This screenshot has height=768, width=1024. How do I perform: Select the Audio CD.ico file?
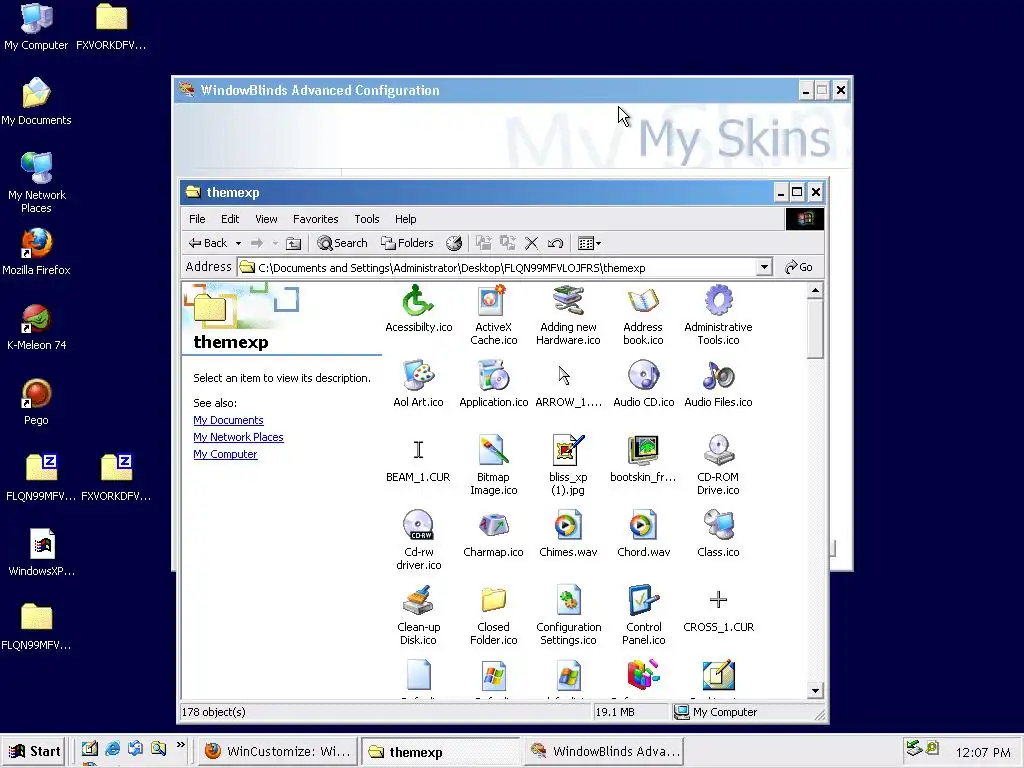coord(643,384)
